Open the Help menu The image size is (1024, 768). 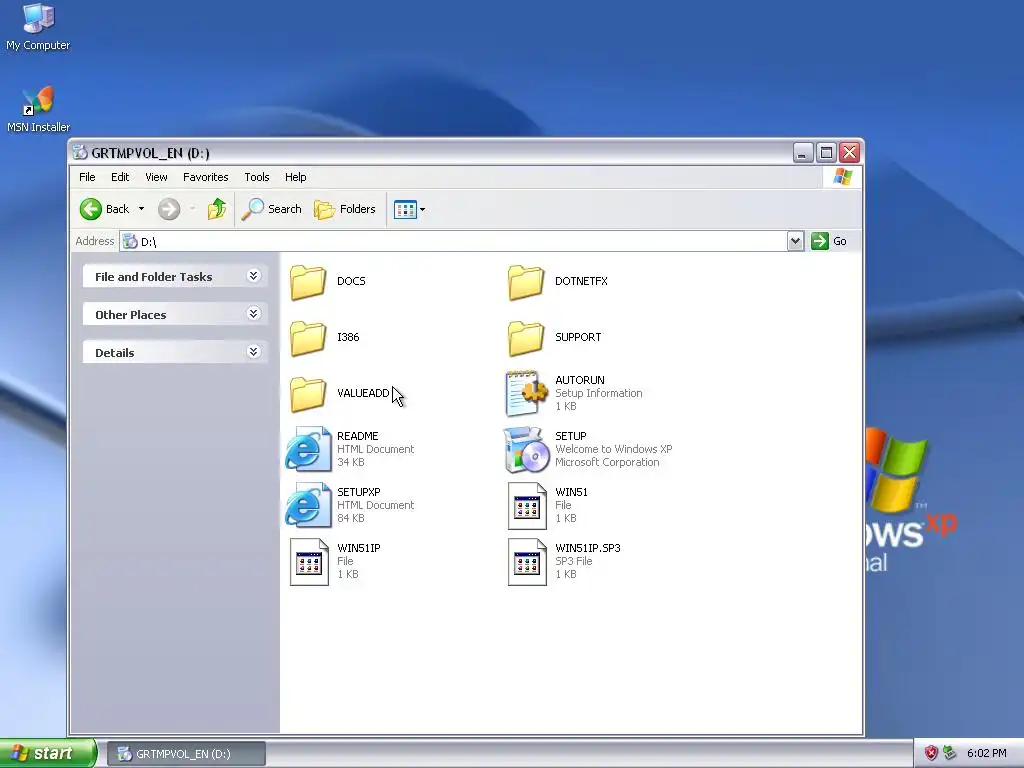tap(295, 177)
